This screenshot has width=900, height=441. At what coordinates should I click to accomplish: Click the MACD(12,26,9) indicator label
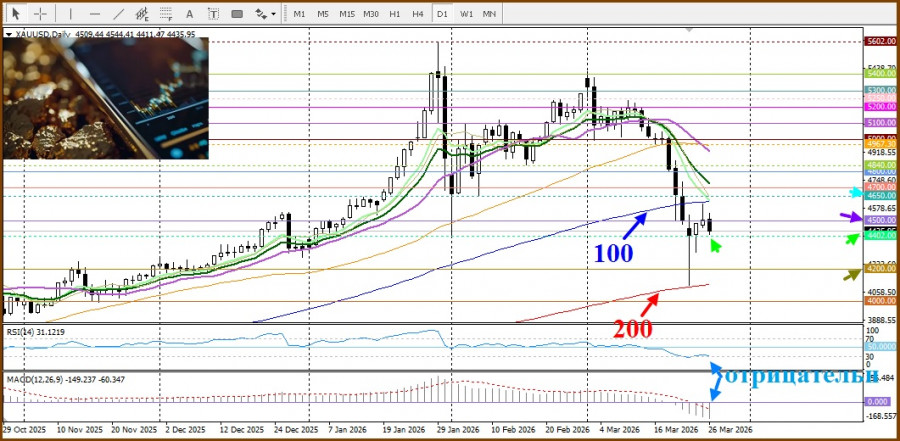point(66,379)
